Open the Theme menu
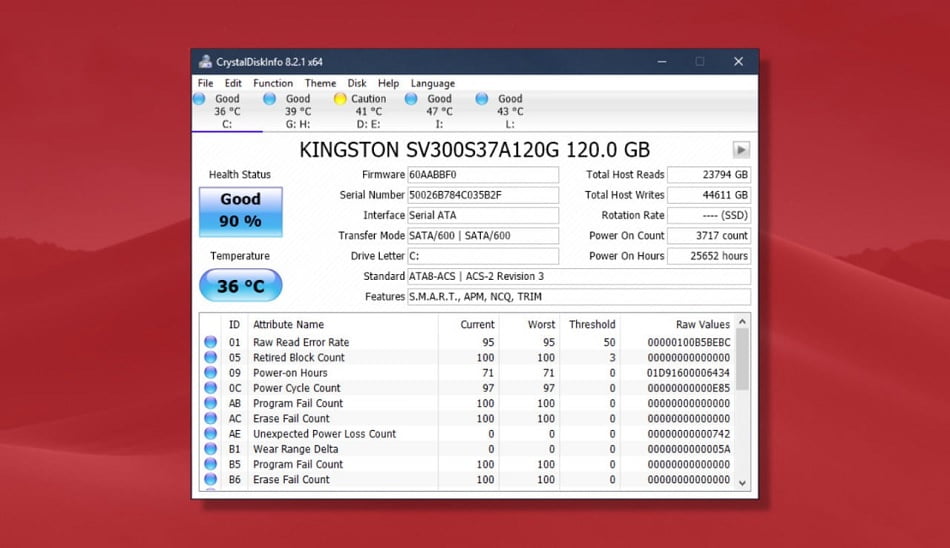Viewport: 950px width, 548px height. (x=320, y=83)
